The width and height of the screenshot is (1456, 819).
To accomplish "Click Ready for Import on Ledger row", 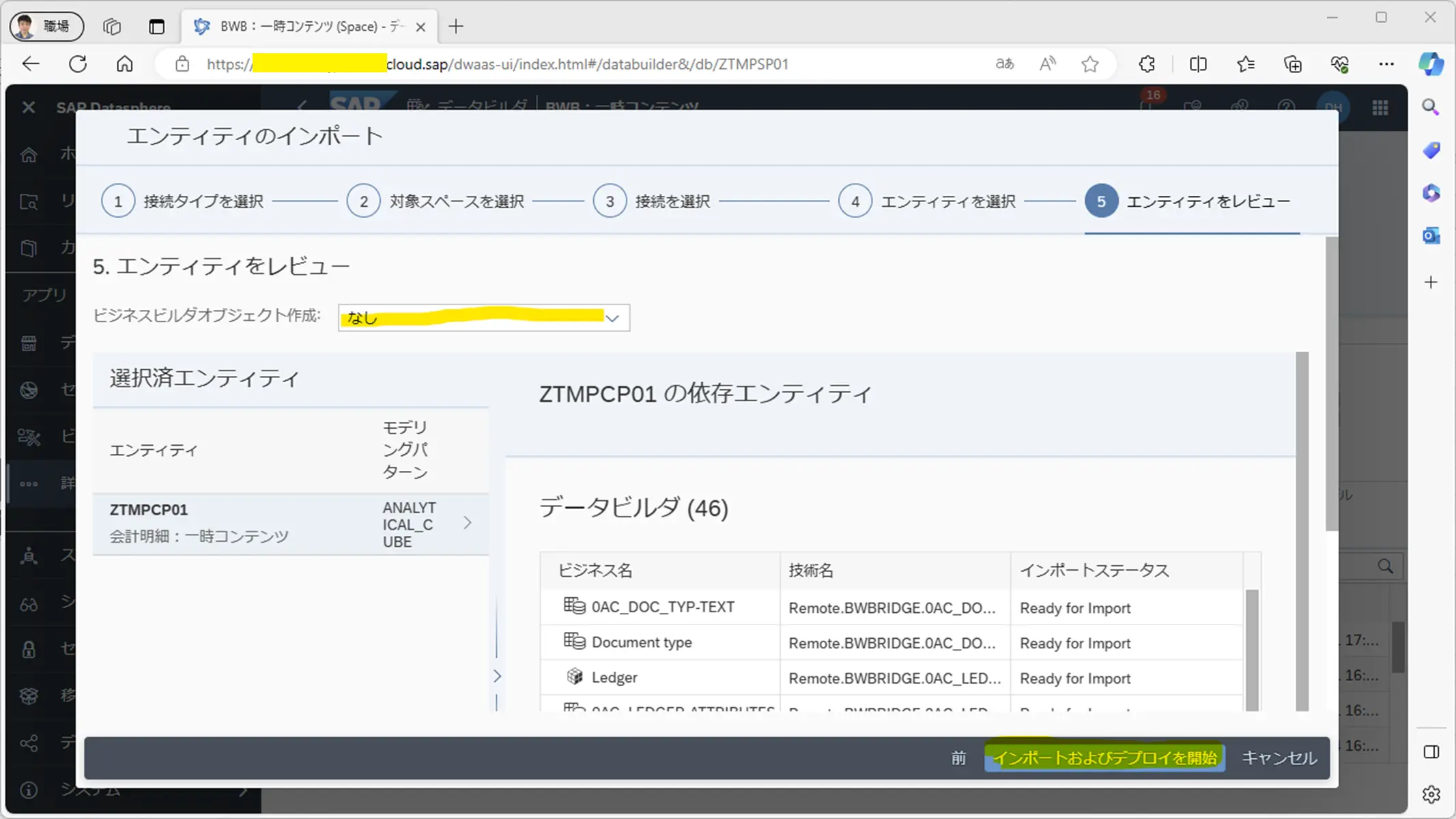I will pos(1075,678).
